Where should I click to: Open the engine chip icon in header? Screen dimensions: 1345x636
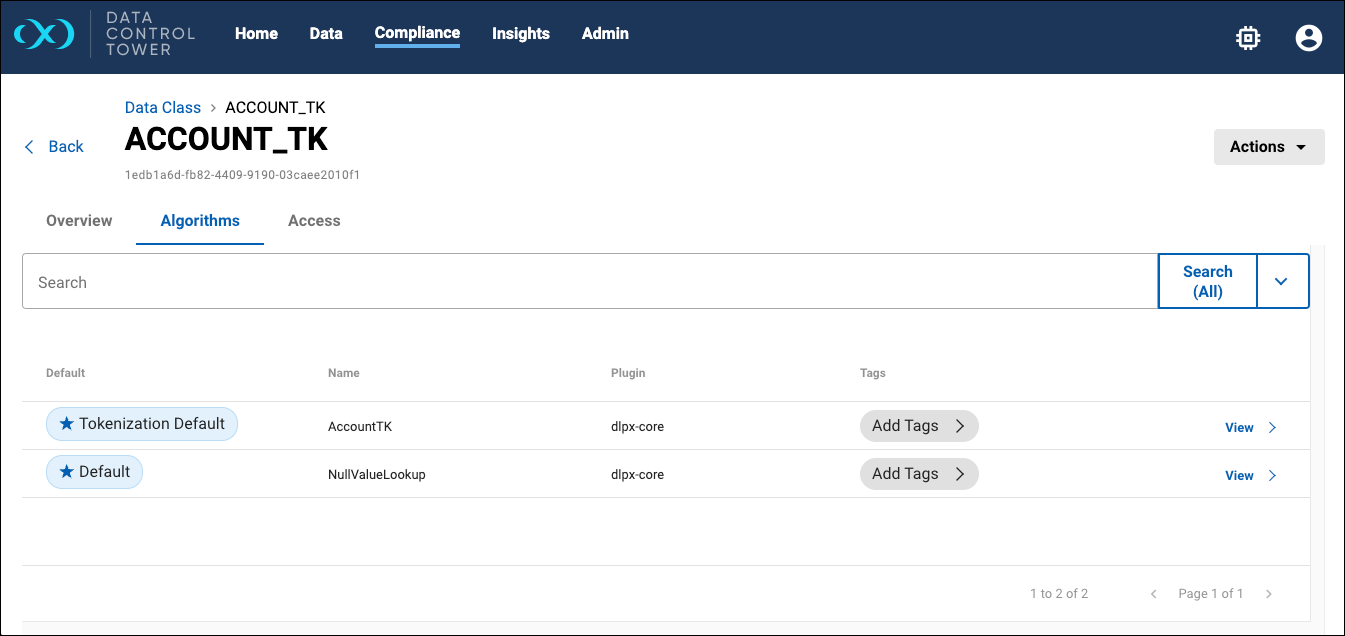point(1247,38)
